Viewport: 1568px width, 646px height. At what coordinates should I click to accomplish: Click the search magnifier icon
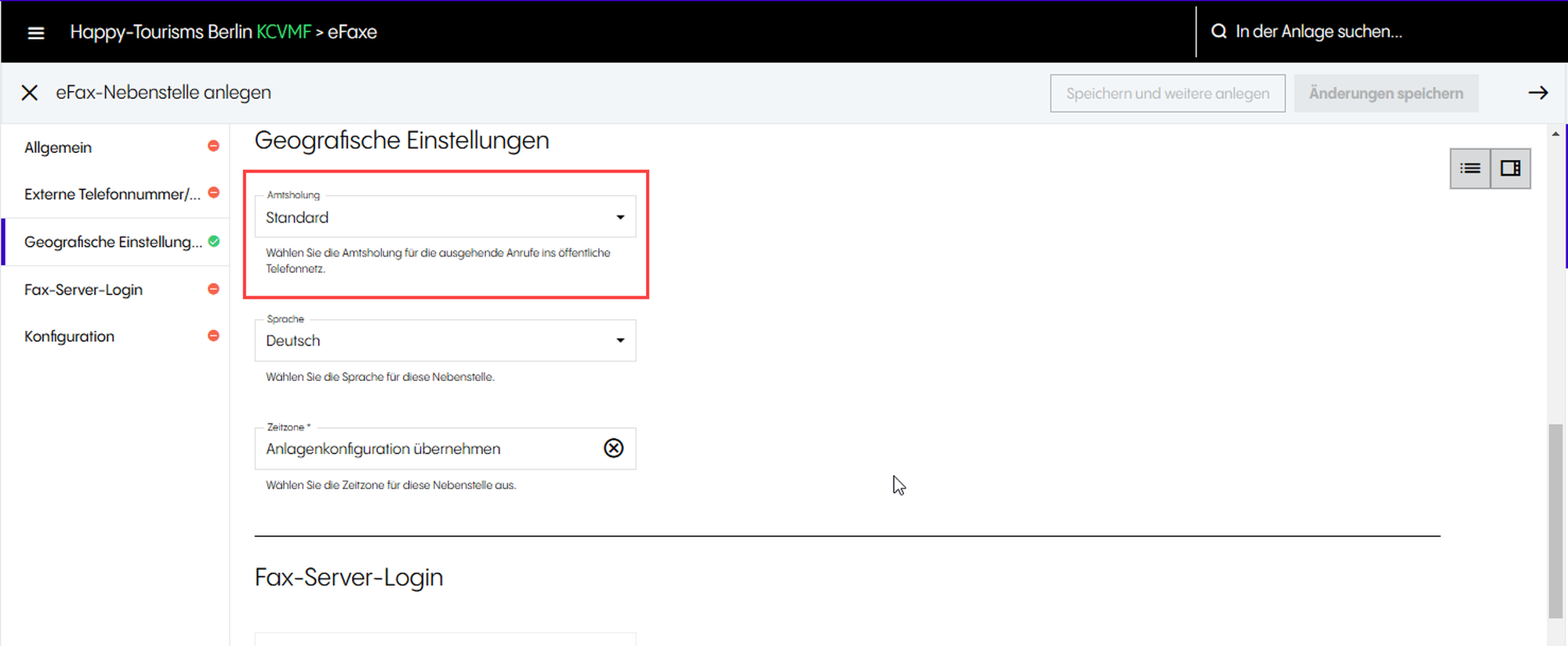click(1218, 31)
